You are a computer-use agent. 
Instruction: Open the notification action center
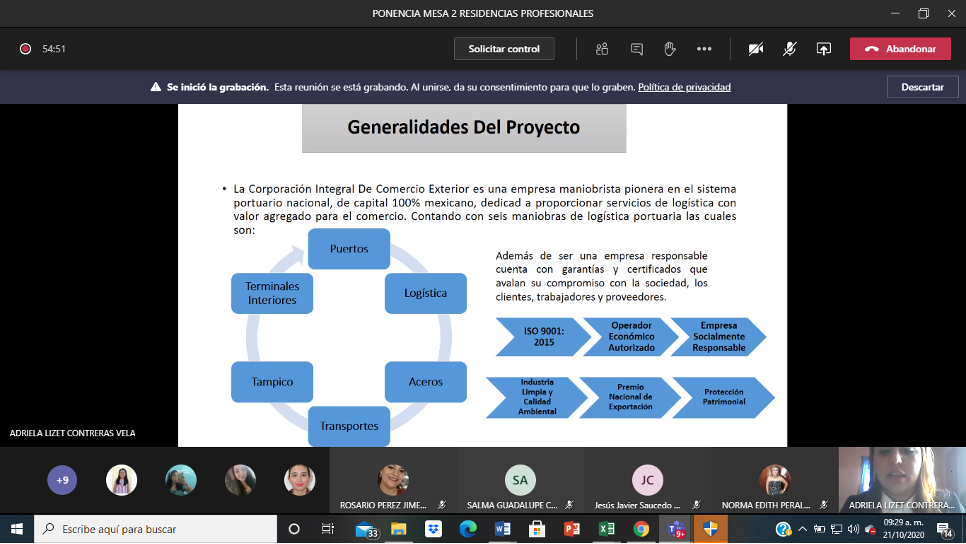(945, 529)
